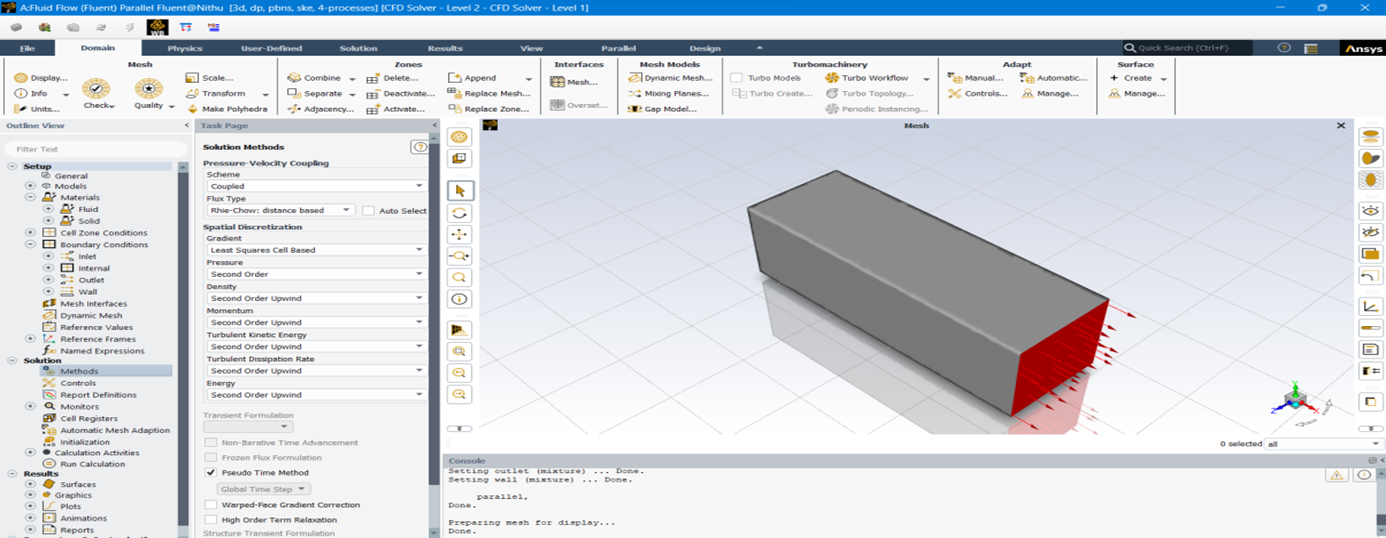Open Mesh Interfaces from ribbon
The height and width of the screenshot is (538, 1386).
pos(575,82)
